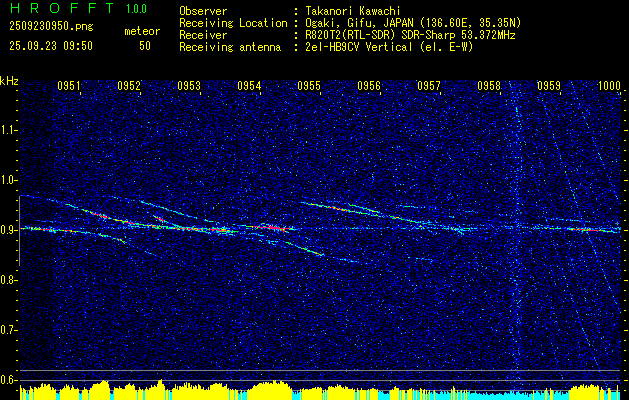629x400 pixels.
Task: Select the 0953 time label
Action: [x=189, y=86]
